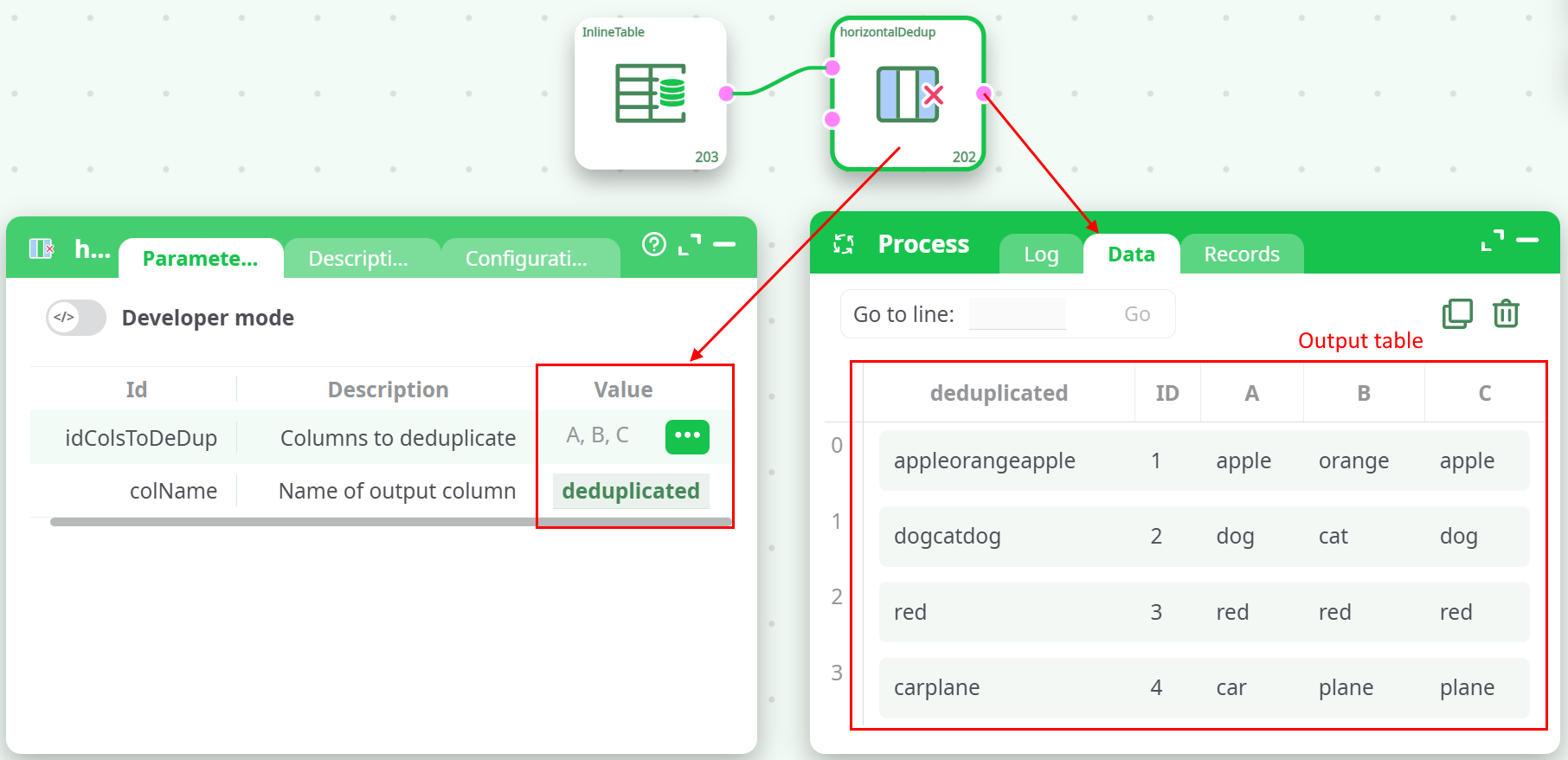Edit the colName value 'deduplicated' field

click(631, 491)
